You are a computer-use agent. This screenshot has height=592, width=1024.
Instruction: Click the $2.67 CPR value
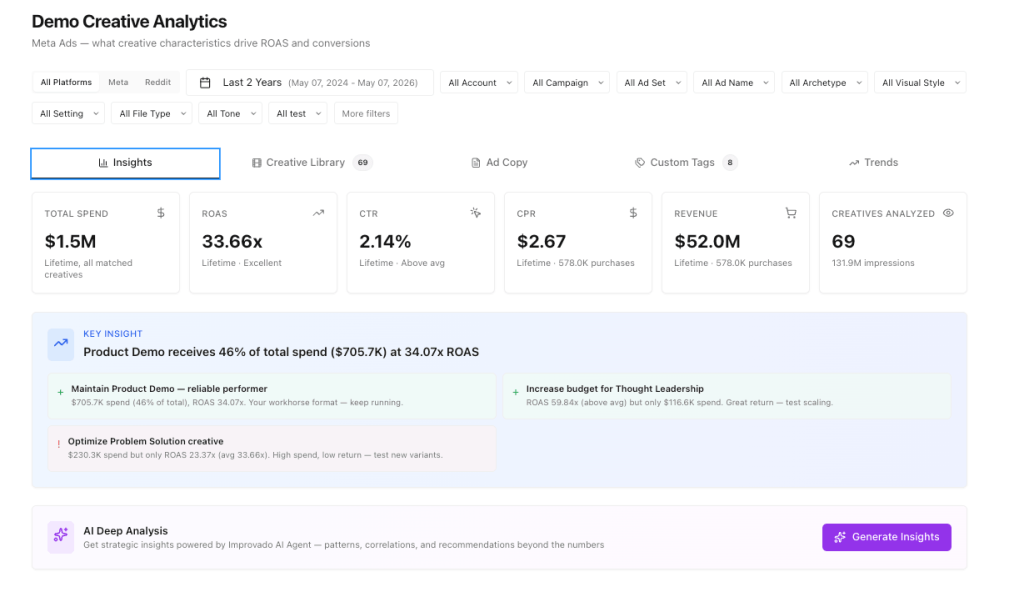click(x=541, y=242)
